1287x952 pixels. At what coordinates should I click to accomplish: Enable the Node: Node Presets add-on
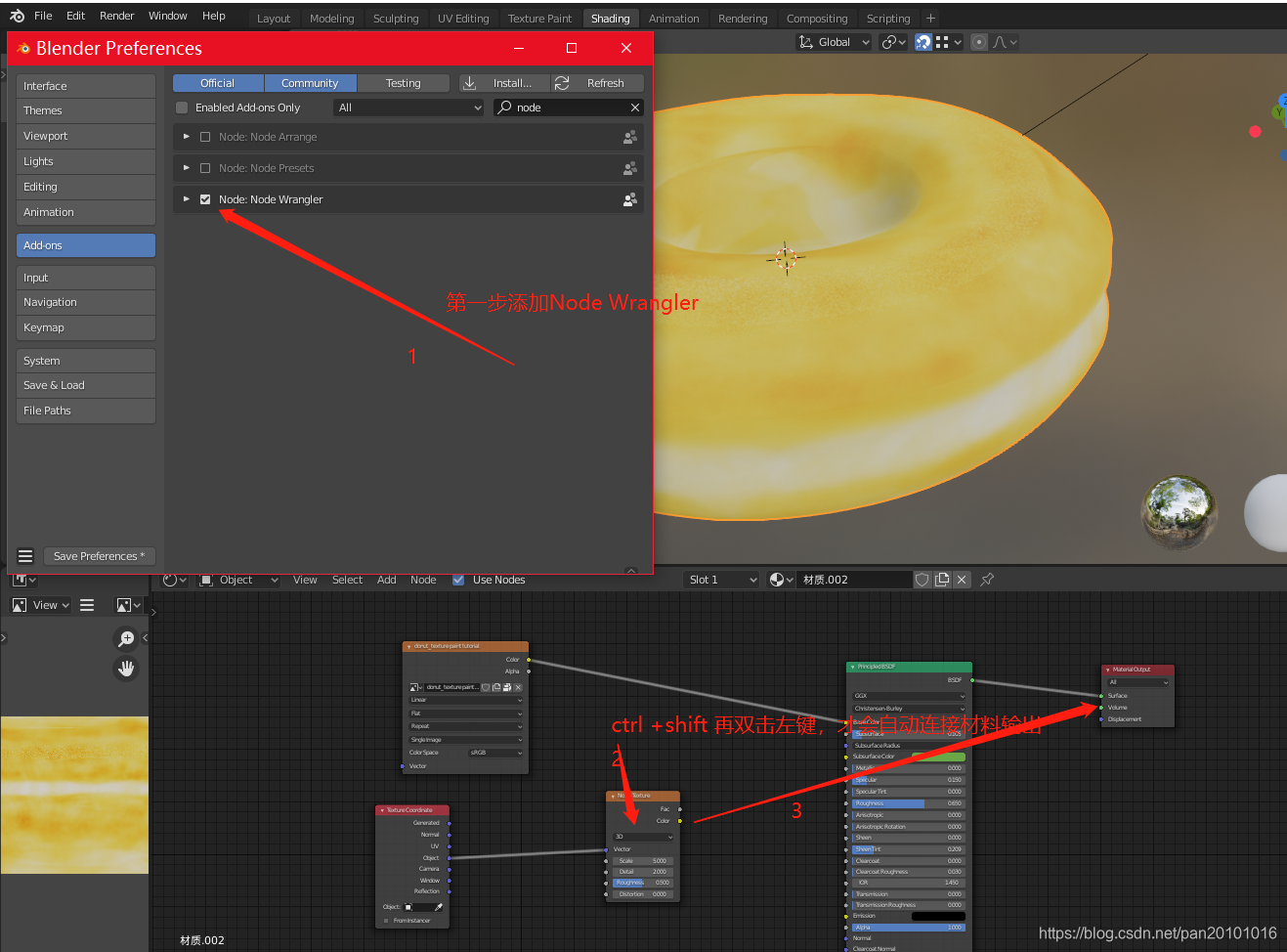pos(205,168)
